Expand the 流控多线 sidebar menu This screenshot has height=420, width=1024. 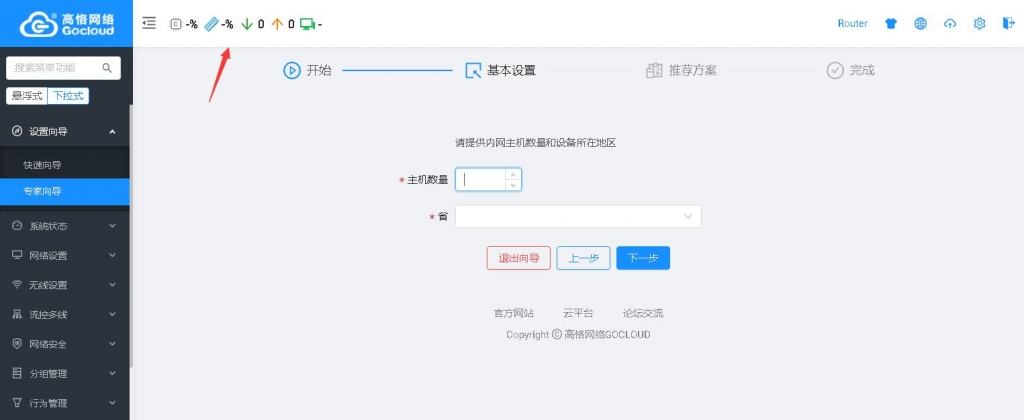(65, 314)
